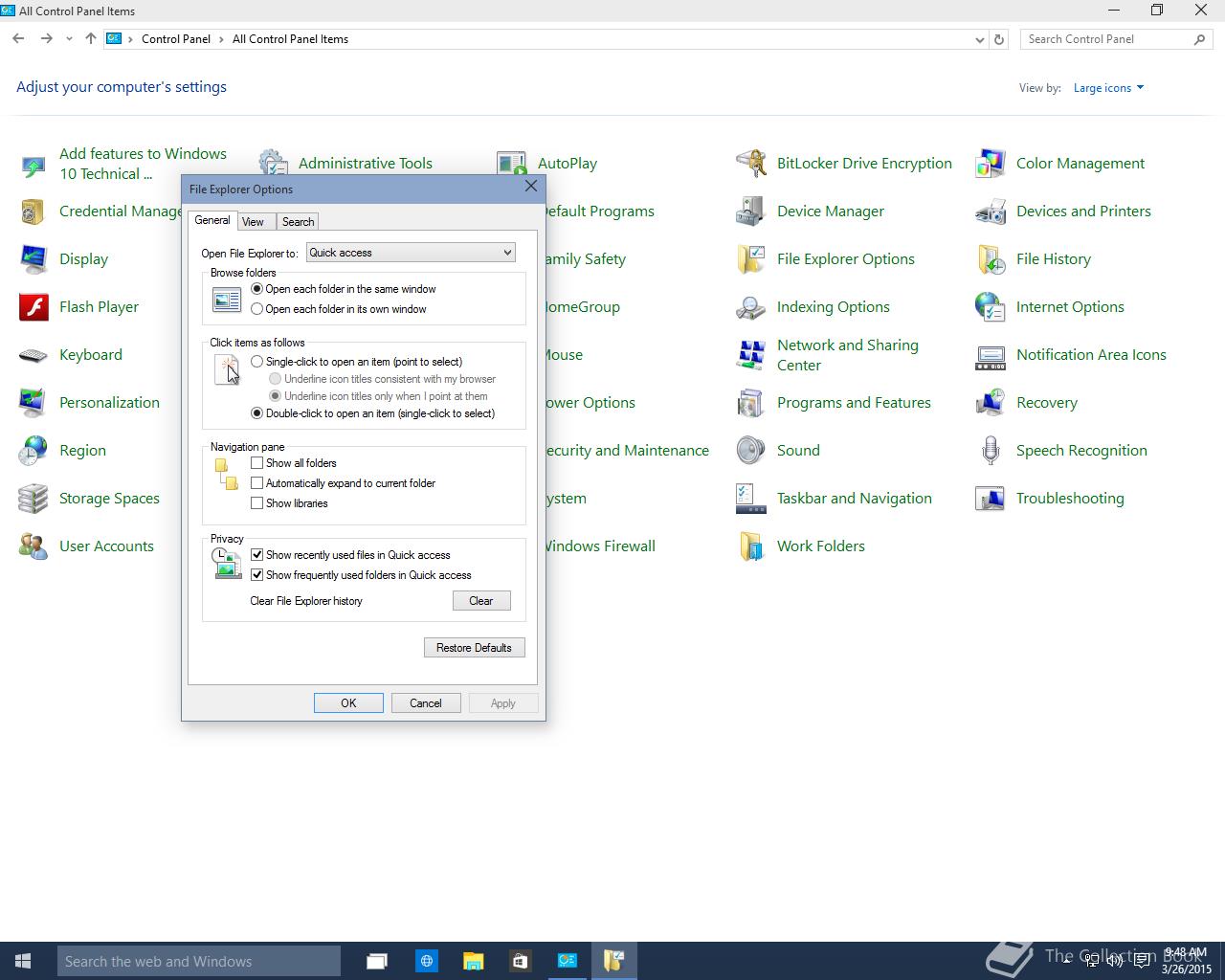Open Task View on the taskbar
Viewport: 1225px width, 980px height.
click(x=377, y=961)
